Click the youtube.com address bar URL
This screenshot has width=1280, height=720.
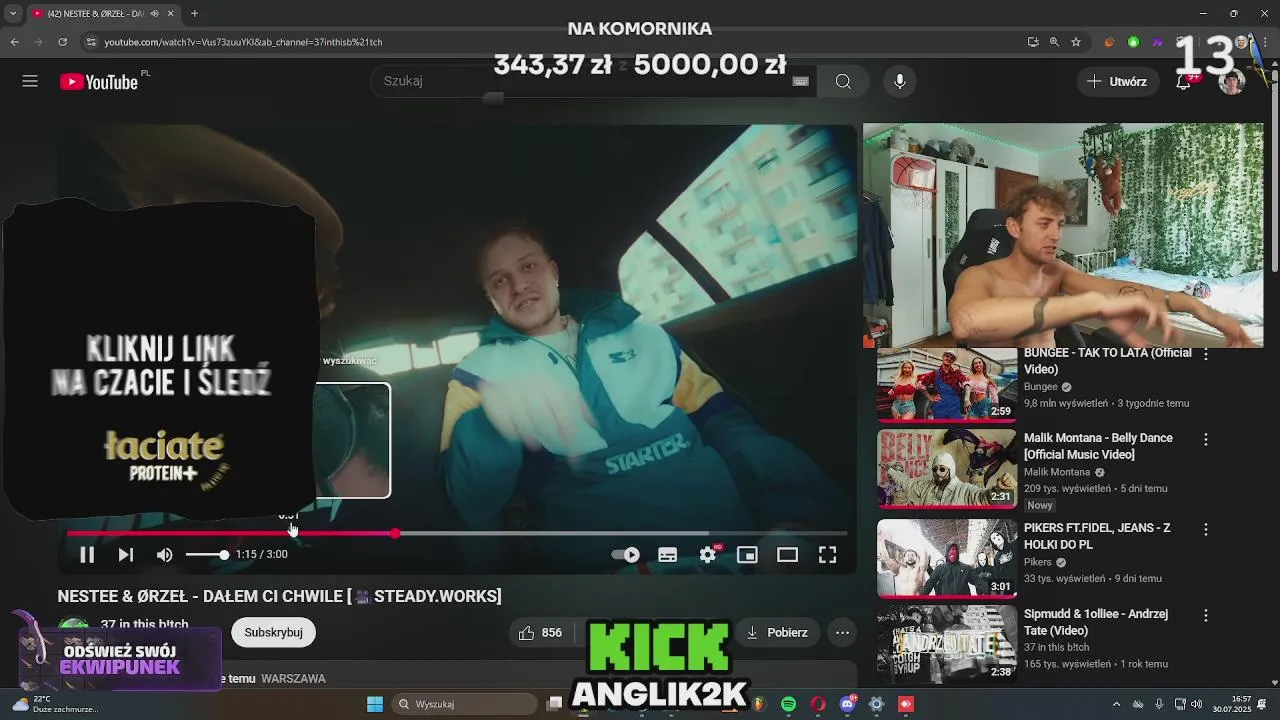pyautogui.click(x=243, y=42)
